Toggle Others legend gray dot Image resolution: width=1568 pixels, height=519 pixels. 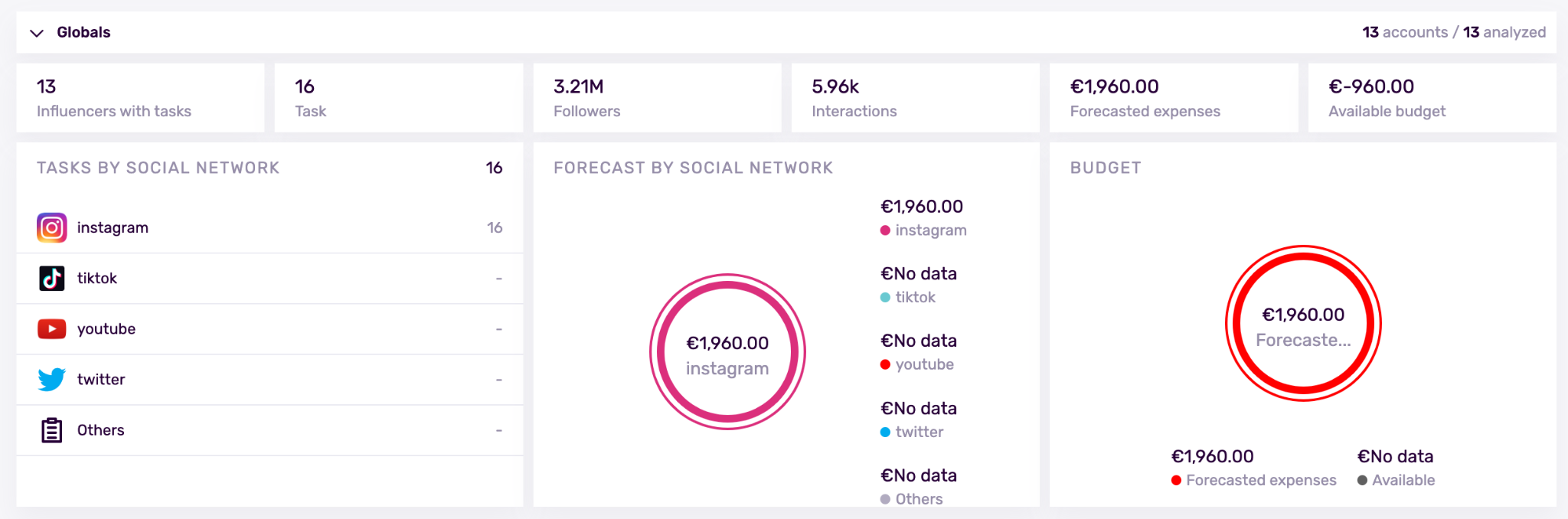click(885, 500)
